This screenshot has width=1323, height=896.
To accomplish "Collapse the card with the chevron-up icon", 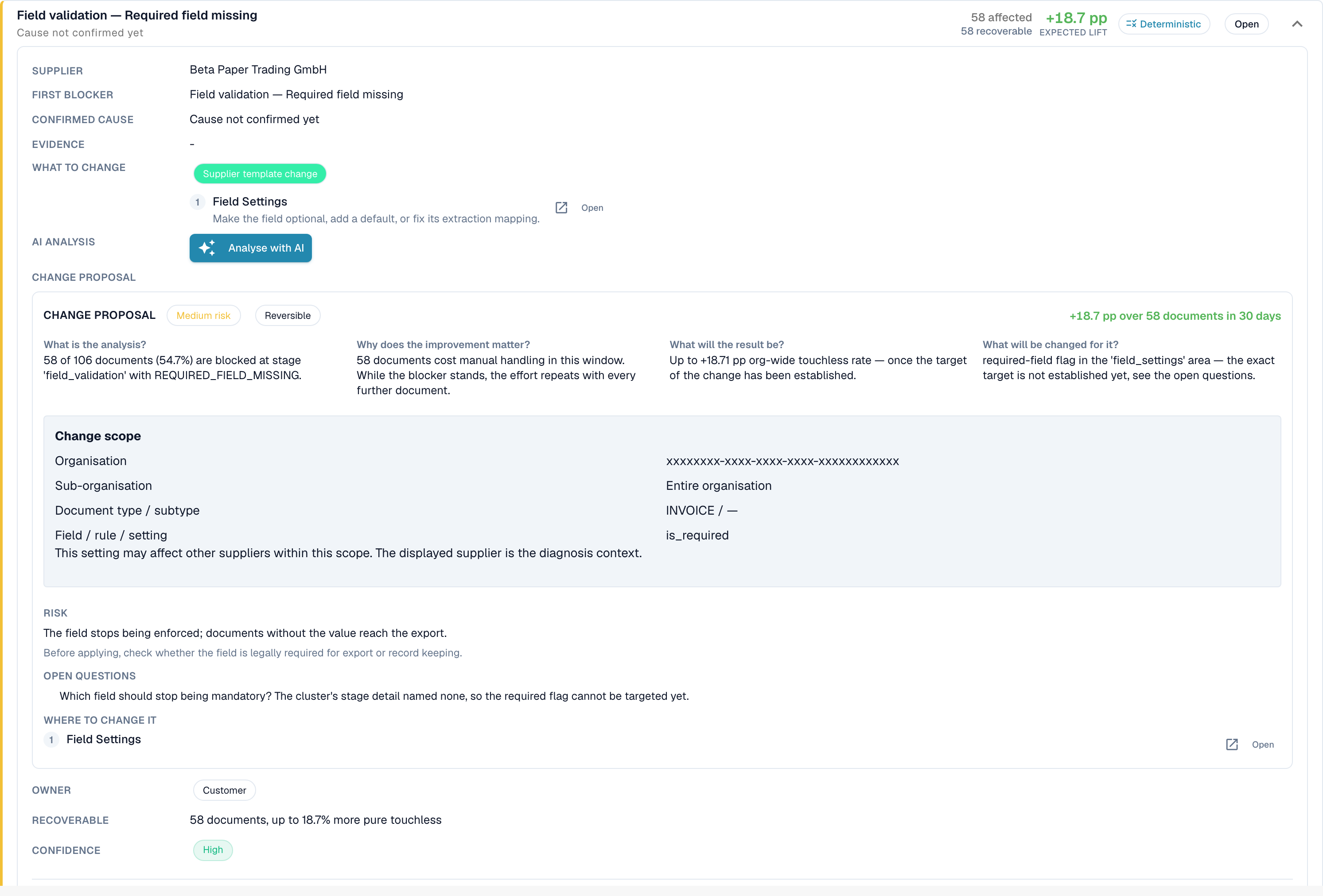I will (1297, 24).
